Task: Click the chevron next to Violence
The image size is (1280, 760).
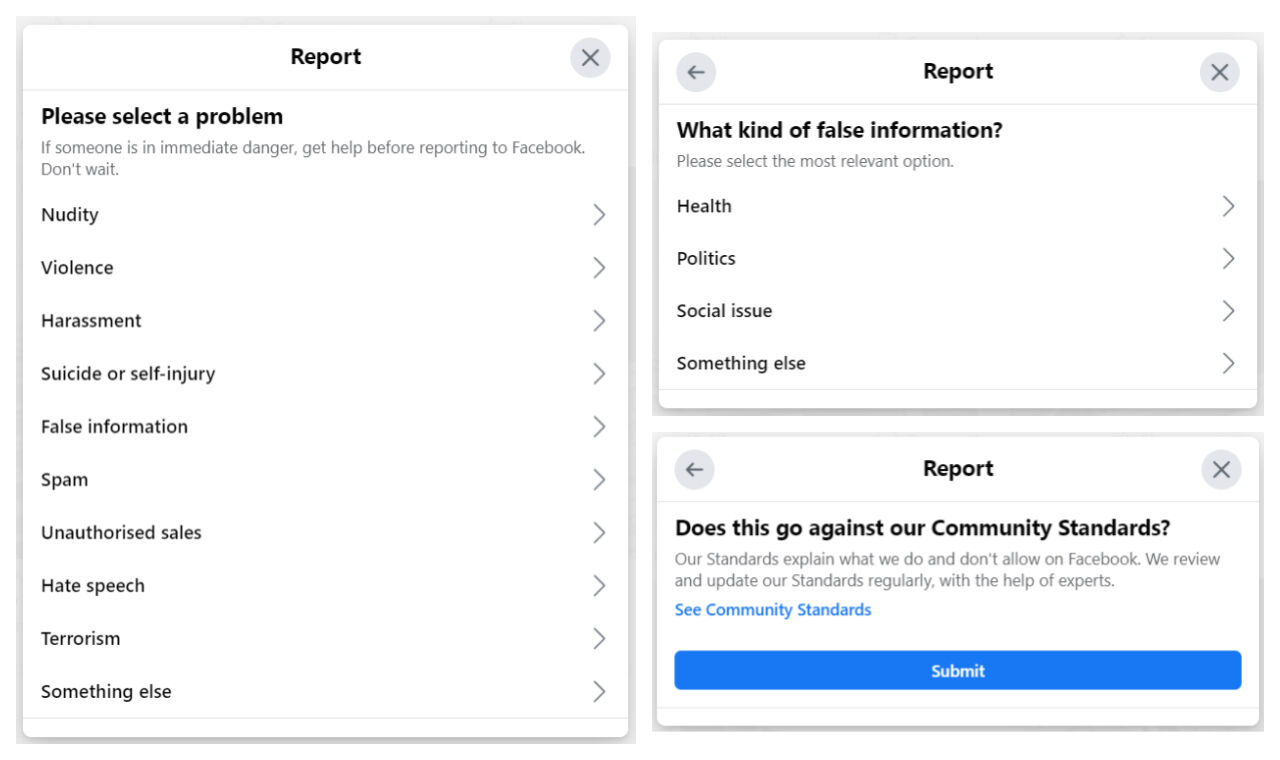Action: tap(599, 268)
